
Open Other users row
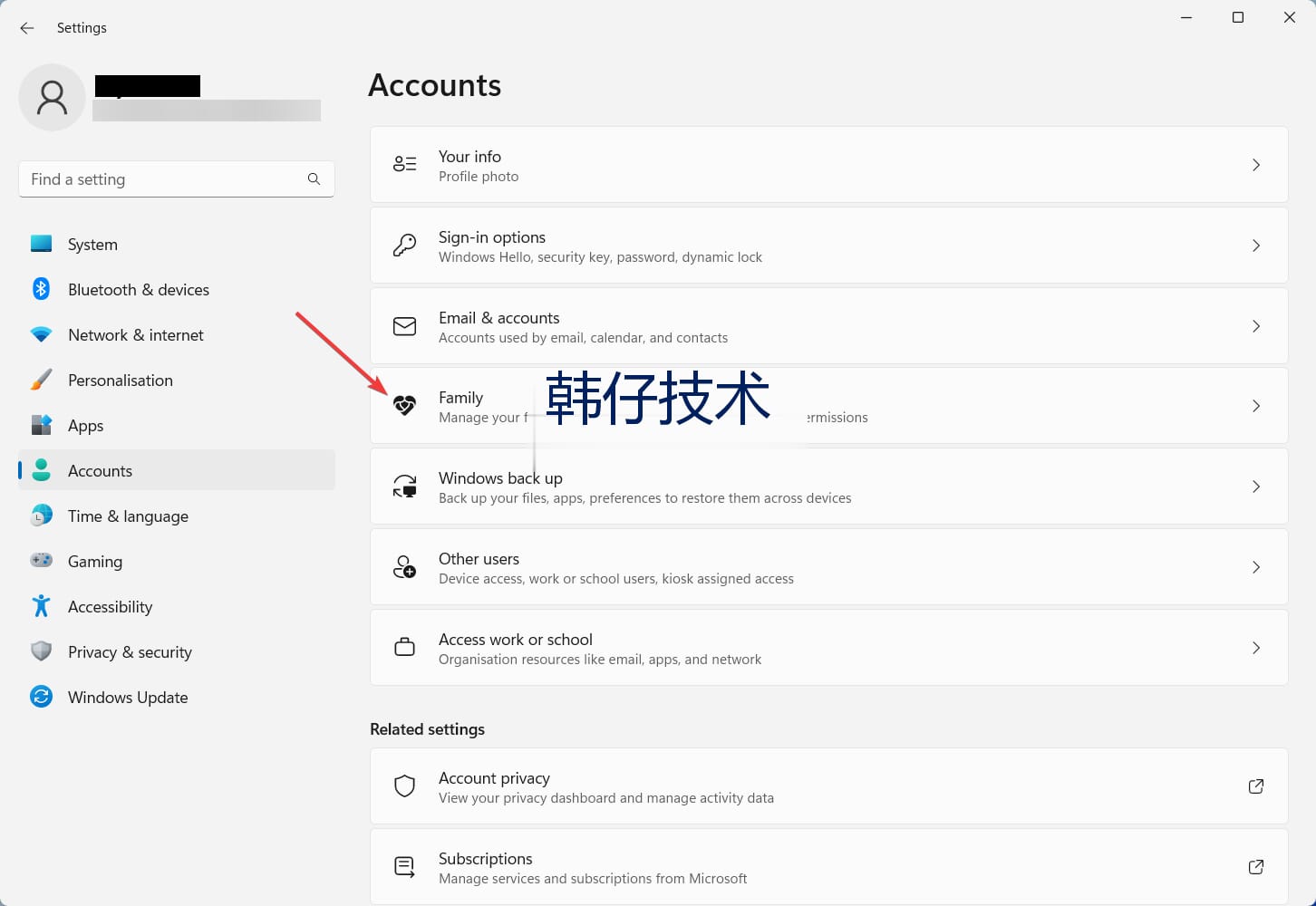[x=829, y=567]
